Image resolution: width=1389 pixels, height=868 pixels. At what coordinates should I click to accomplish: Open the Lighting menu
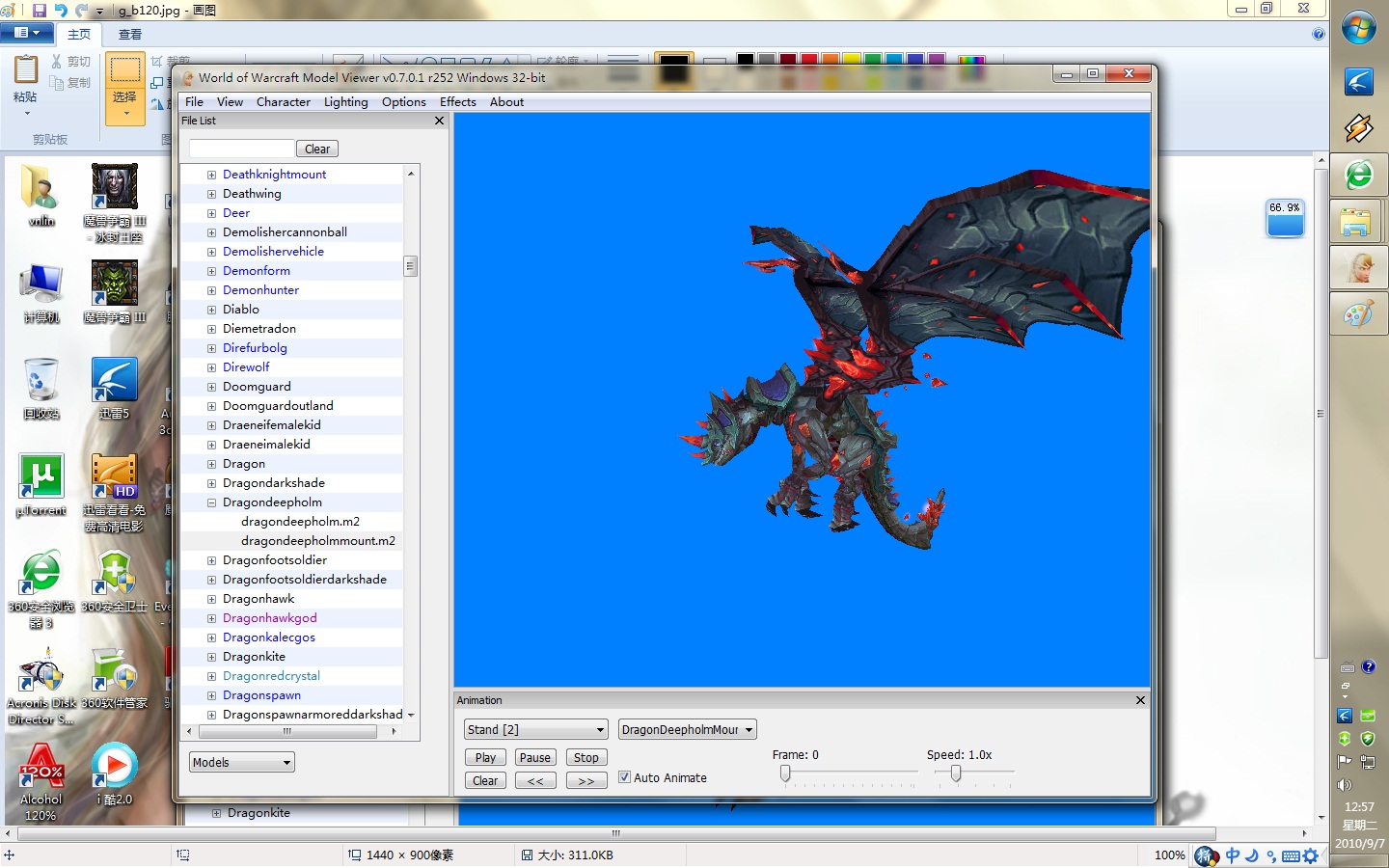[x=346, y=102]
